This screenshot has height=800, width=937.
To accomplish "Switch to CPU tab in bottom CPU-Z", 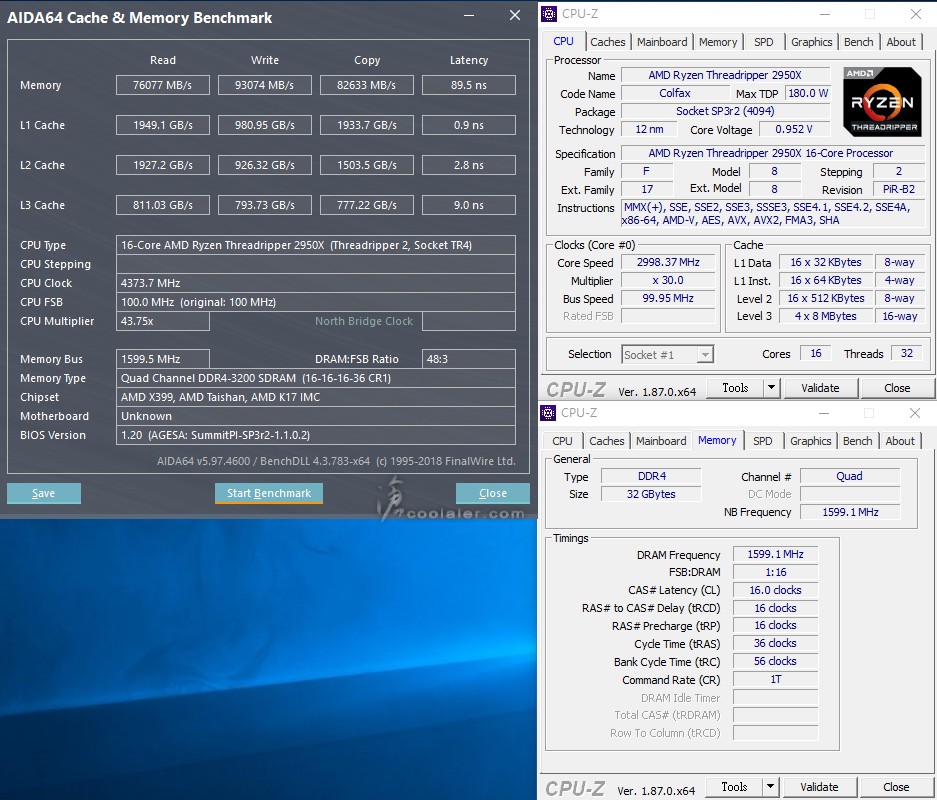I will 562,441.
